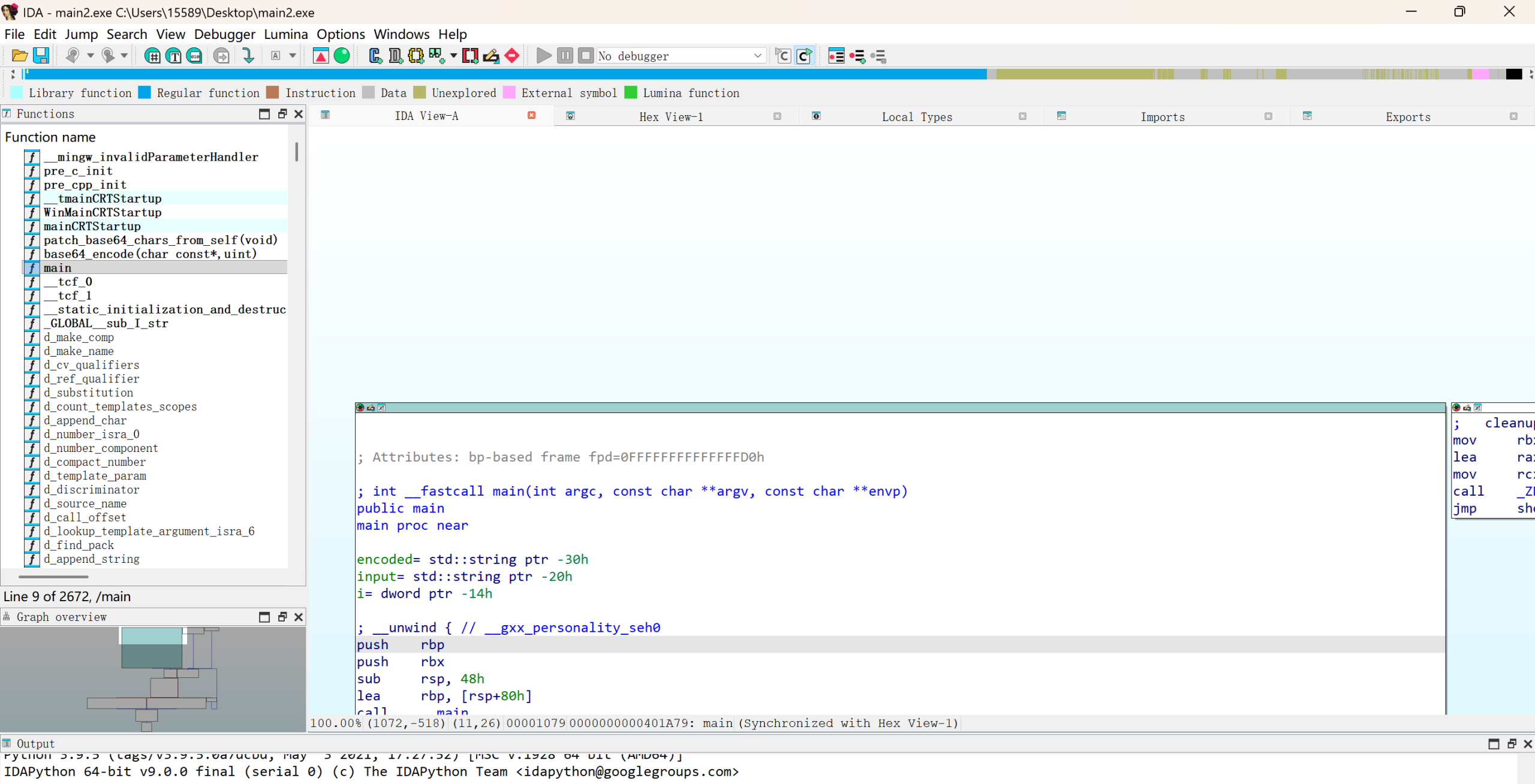This screenshot has height=784, width=1535.
Task: Start a binary search with the 010 icon
Action: coord(194,55)
